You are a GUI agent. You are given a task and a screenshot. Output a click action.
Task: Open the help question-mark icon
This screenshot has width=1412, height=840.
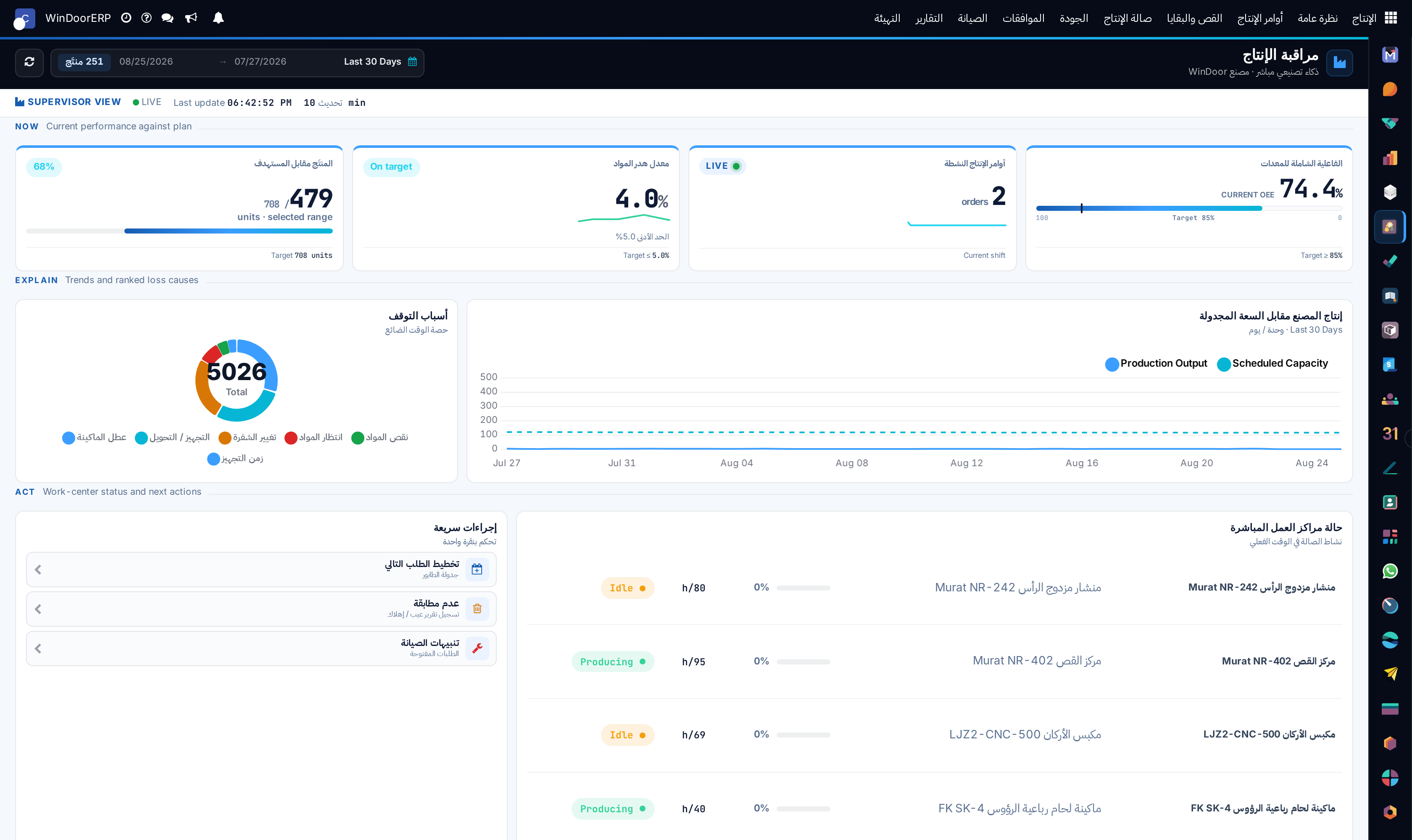[x=147, y=18]
